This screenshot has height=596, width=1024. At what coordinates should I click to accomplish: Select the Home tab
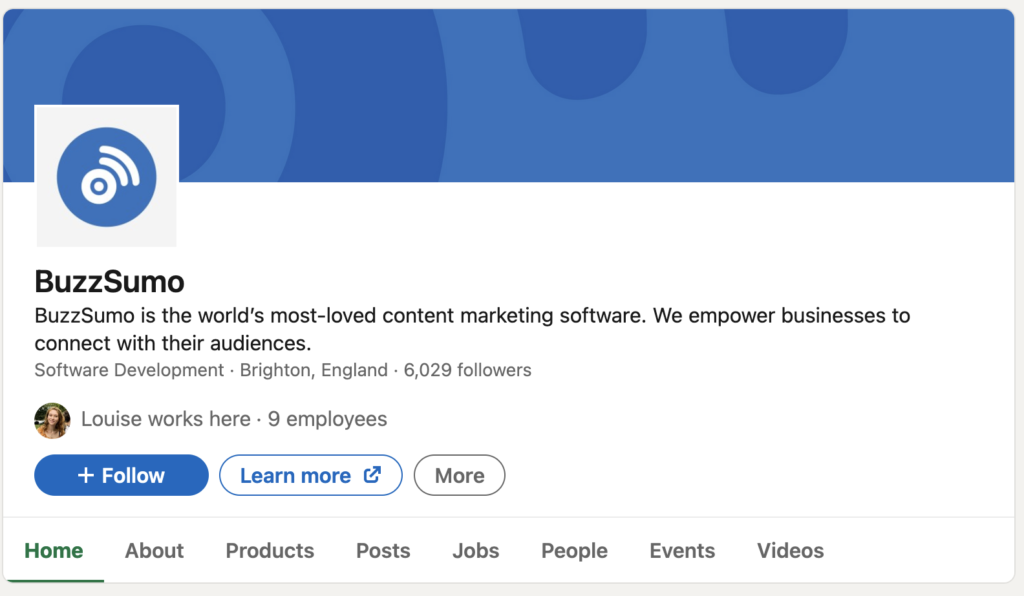pos(53,551)
